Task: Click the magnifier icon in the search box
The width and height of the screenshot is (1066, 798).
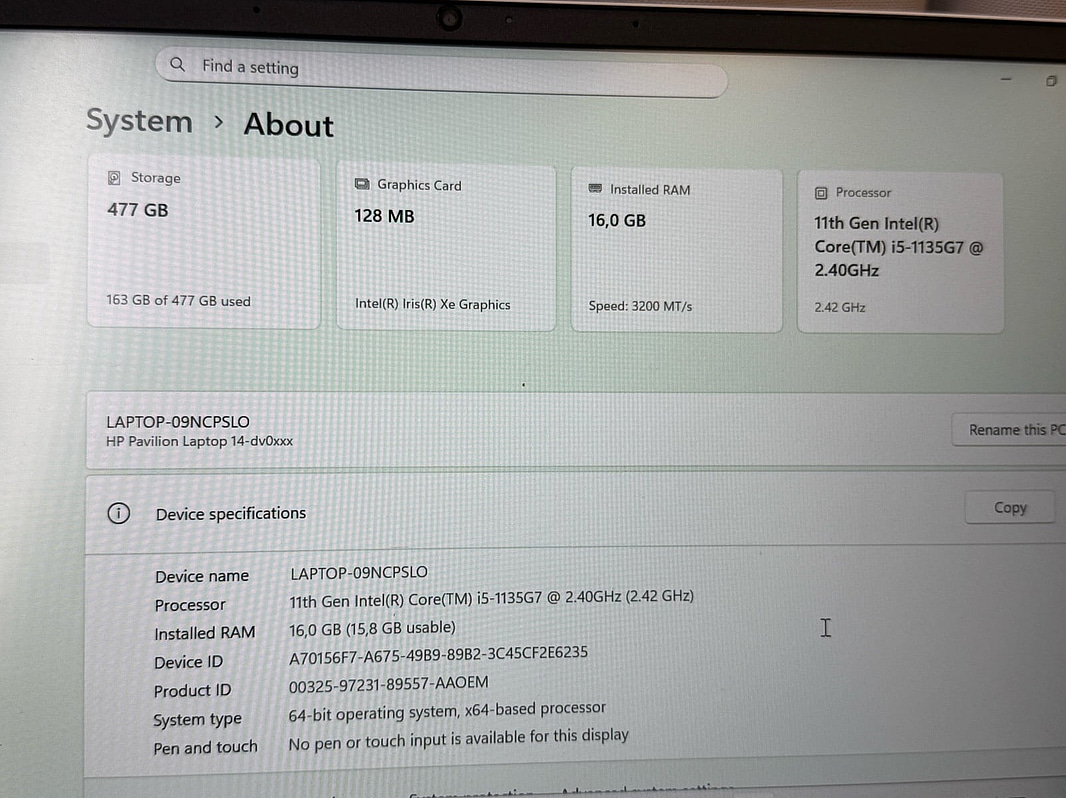Action: [177, 65]
